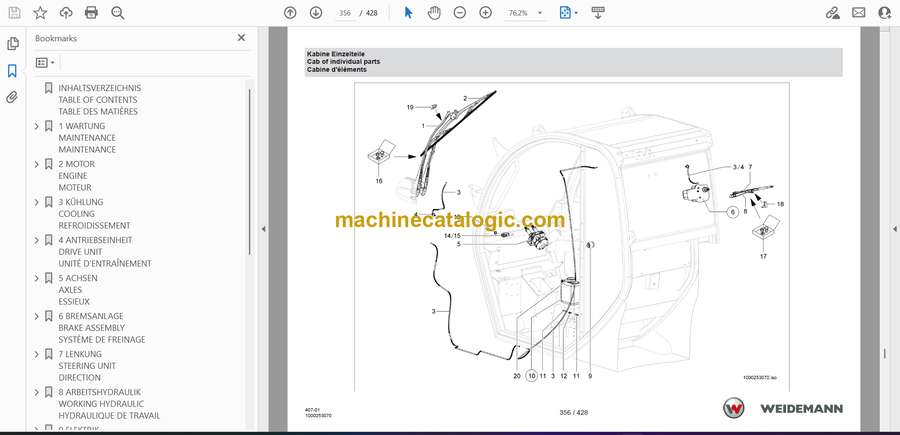Click the scrolling mode keyboard icon
The width and height of the screenshot is (900, 435).
click(x=598, y=13)
